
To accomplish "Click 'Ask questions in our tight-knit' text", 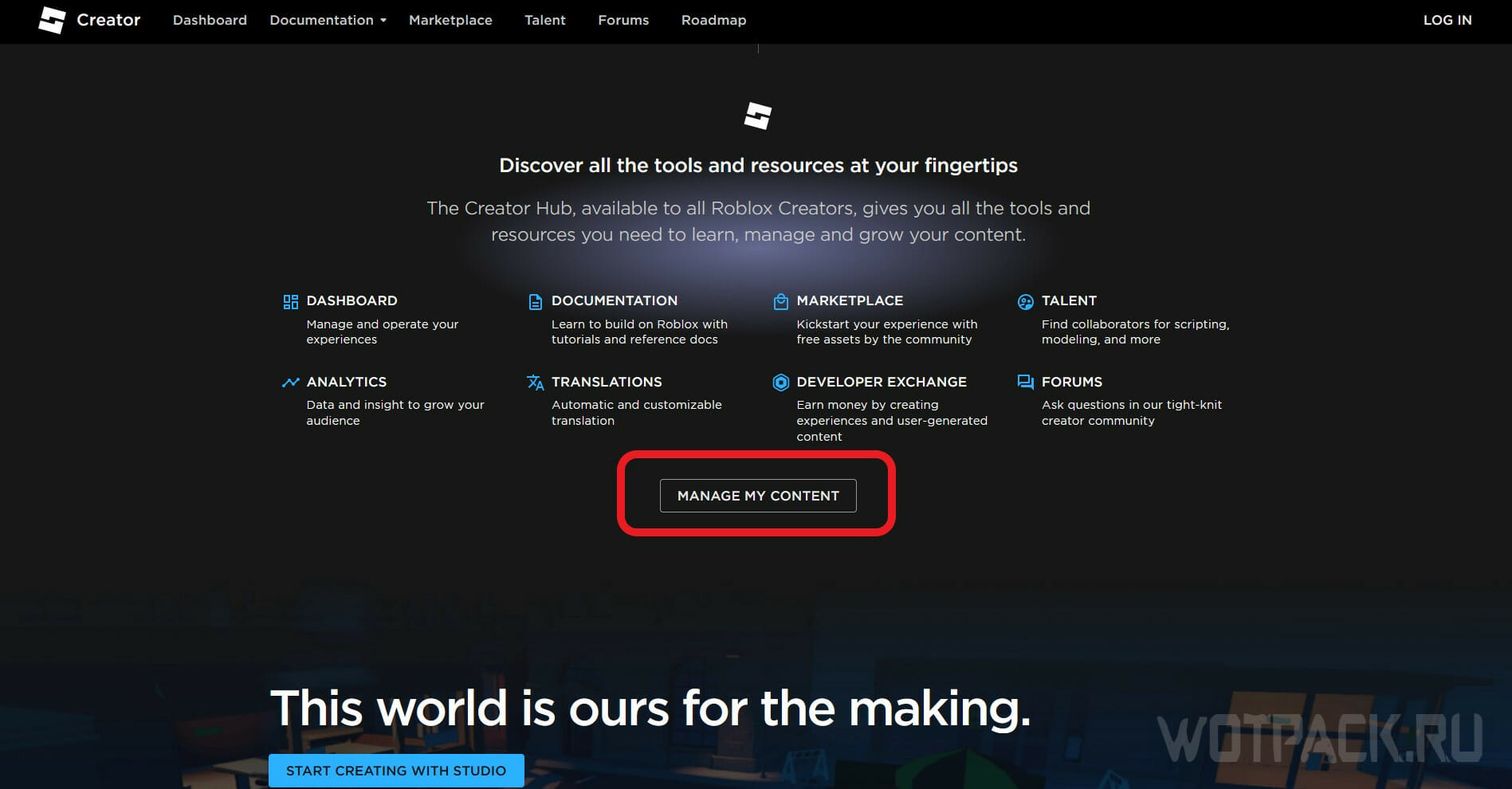I will [1132, 413].
